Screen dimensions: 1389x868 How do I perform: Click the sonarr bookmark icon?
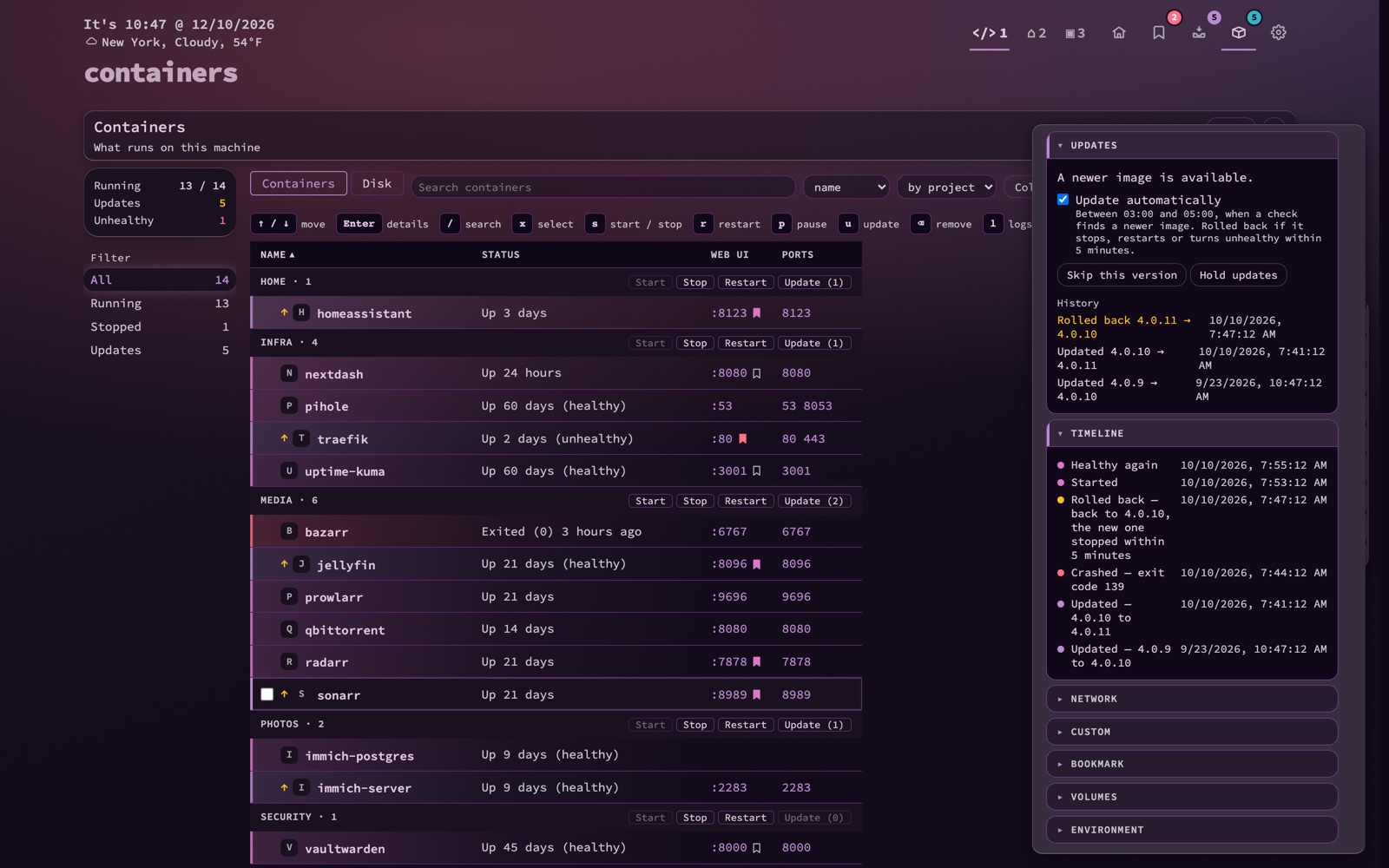756,695
